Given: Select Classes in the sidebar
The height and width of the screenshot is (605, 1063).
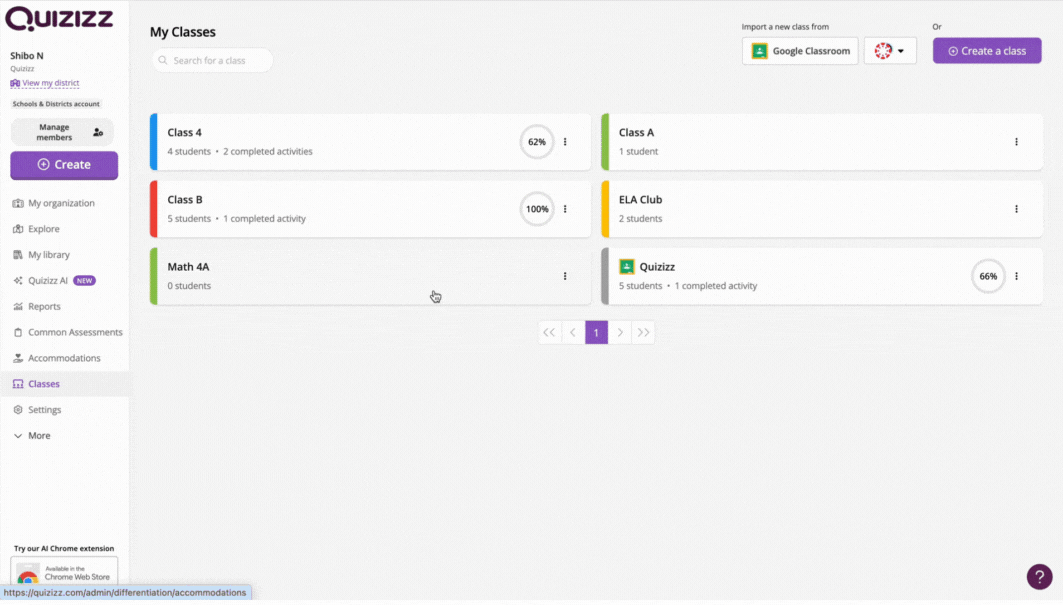Looking at the screenshot, I should click(x=64, y=384).
